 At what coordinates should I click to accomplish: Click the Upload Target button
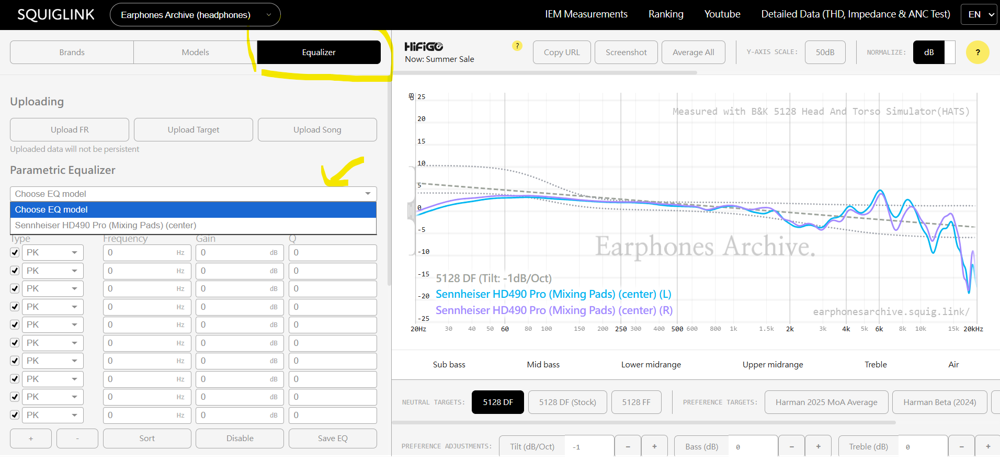click(193, 129)
